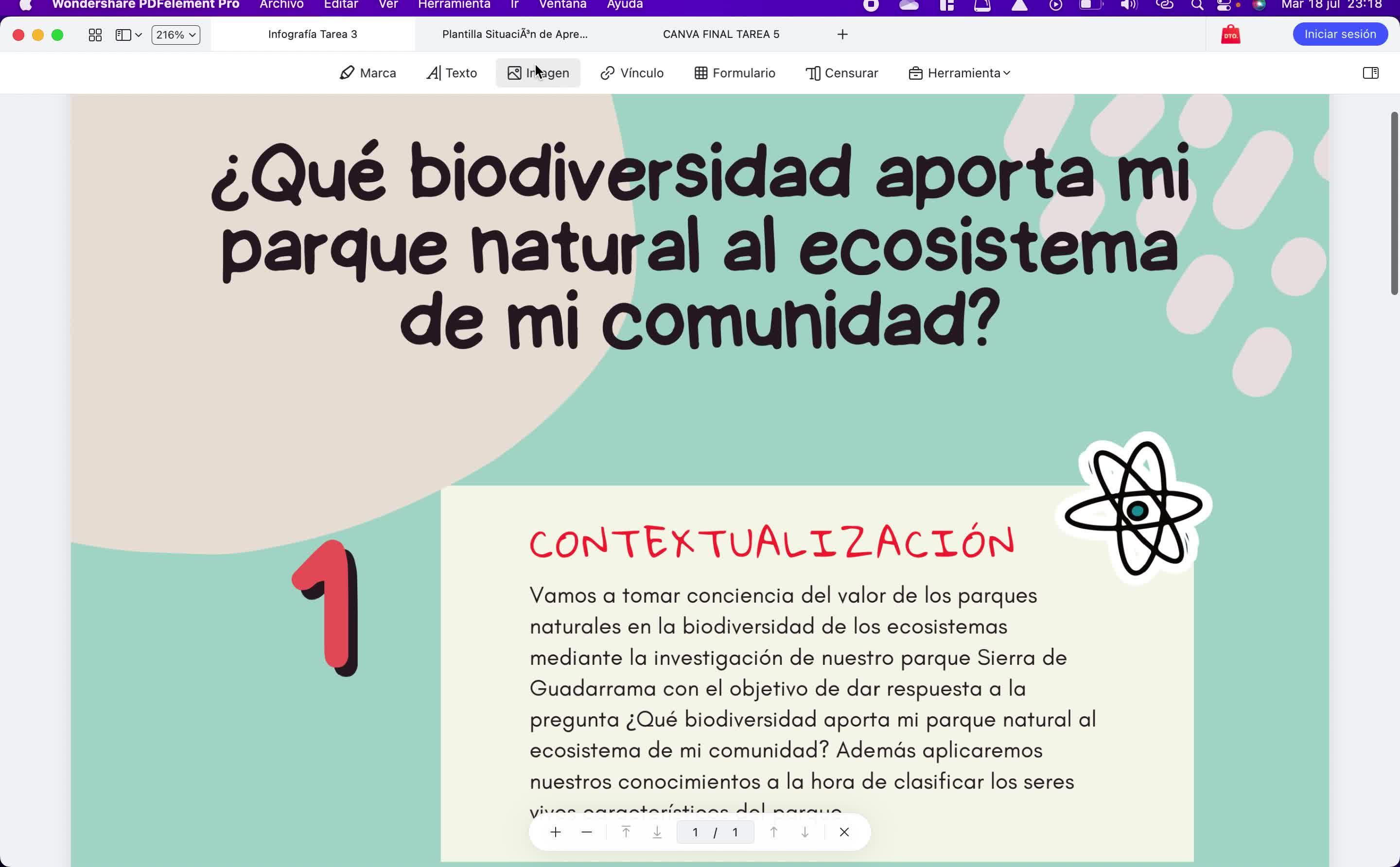The image size is (1400, 867).
Task: Expand the Herramienta toolbar dropdown
Action: pyautogui.click(x=960, y=73)
